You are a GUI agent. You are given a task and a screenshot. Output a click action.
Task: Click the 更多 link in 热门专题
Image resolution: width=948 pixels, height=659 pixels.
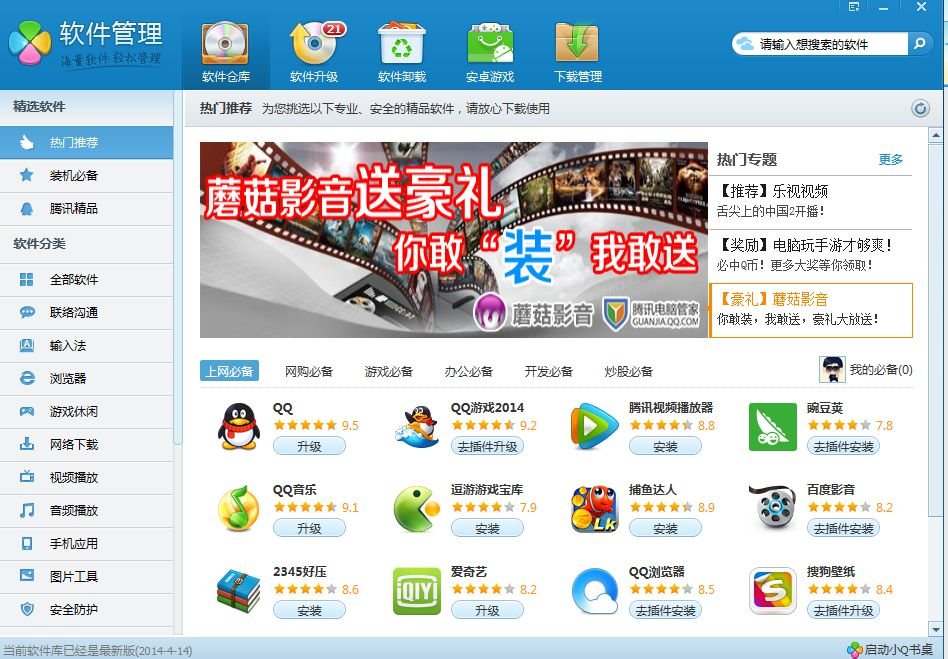(x=890, y=160)
